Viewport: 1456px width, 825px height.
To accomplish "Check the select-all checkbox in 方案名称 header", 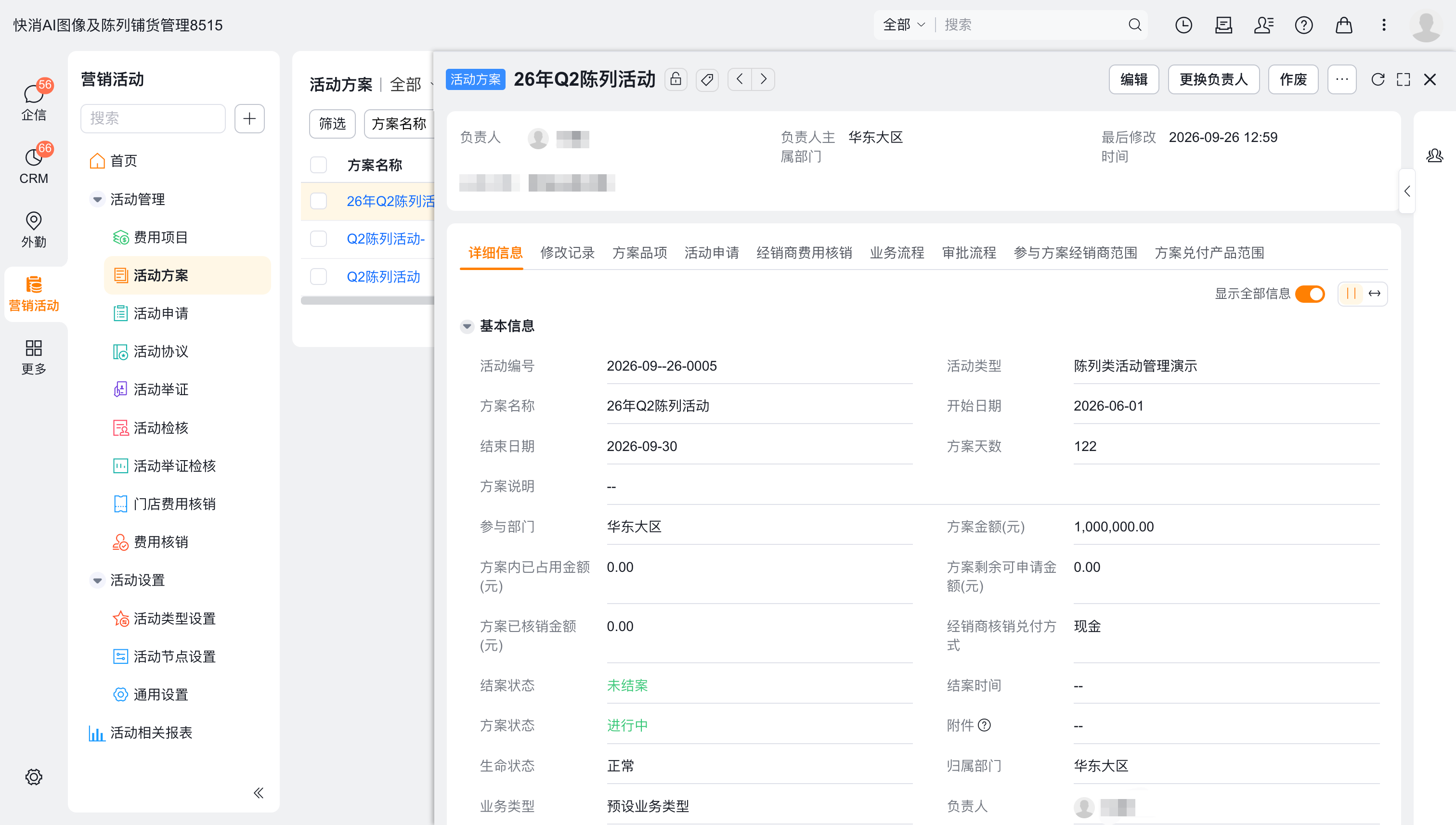I will [x=319, y=165].
